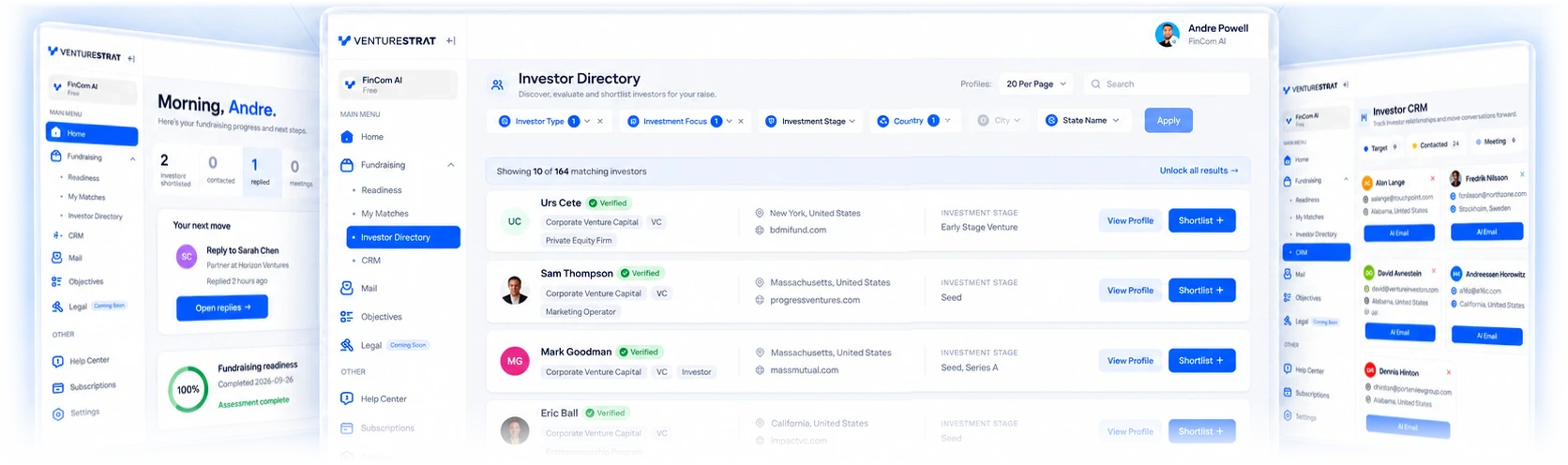Image resolution: width=1568 pixels, height=465 pixels.
Task: Open Readiness in center sidebar
Action: tap(382, 189)
